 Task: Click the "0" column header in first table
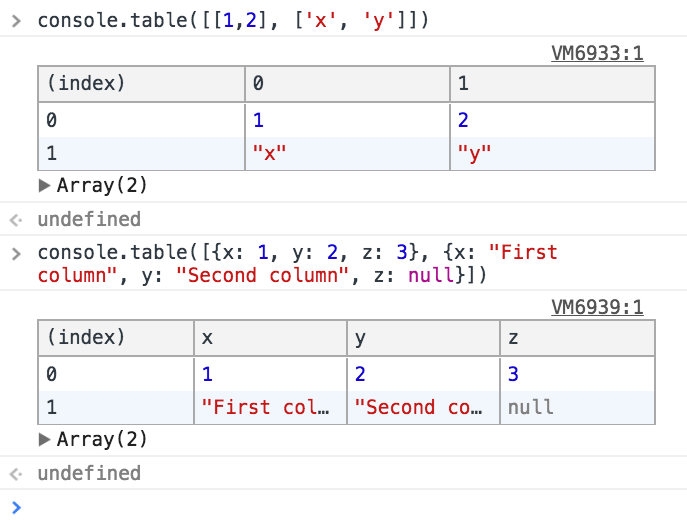point(346,84)
